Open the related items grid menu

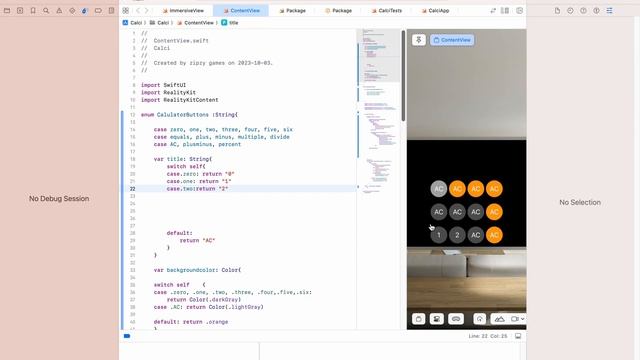(126, 11)
